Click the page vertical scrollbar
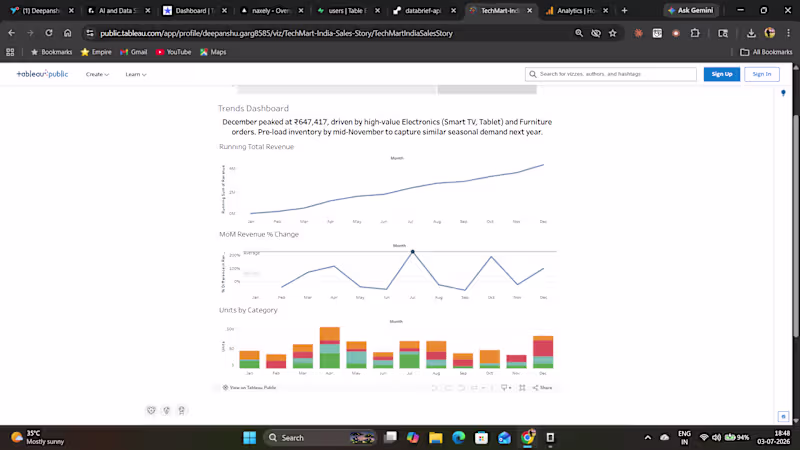This screenshot has height=450, width=800. [796, 224]
